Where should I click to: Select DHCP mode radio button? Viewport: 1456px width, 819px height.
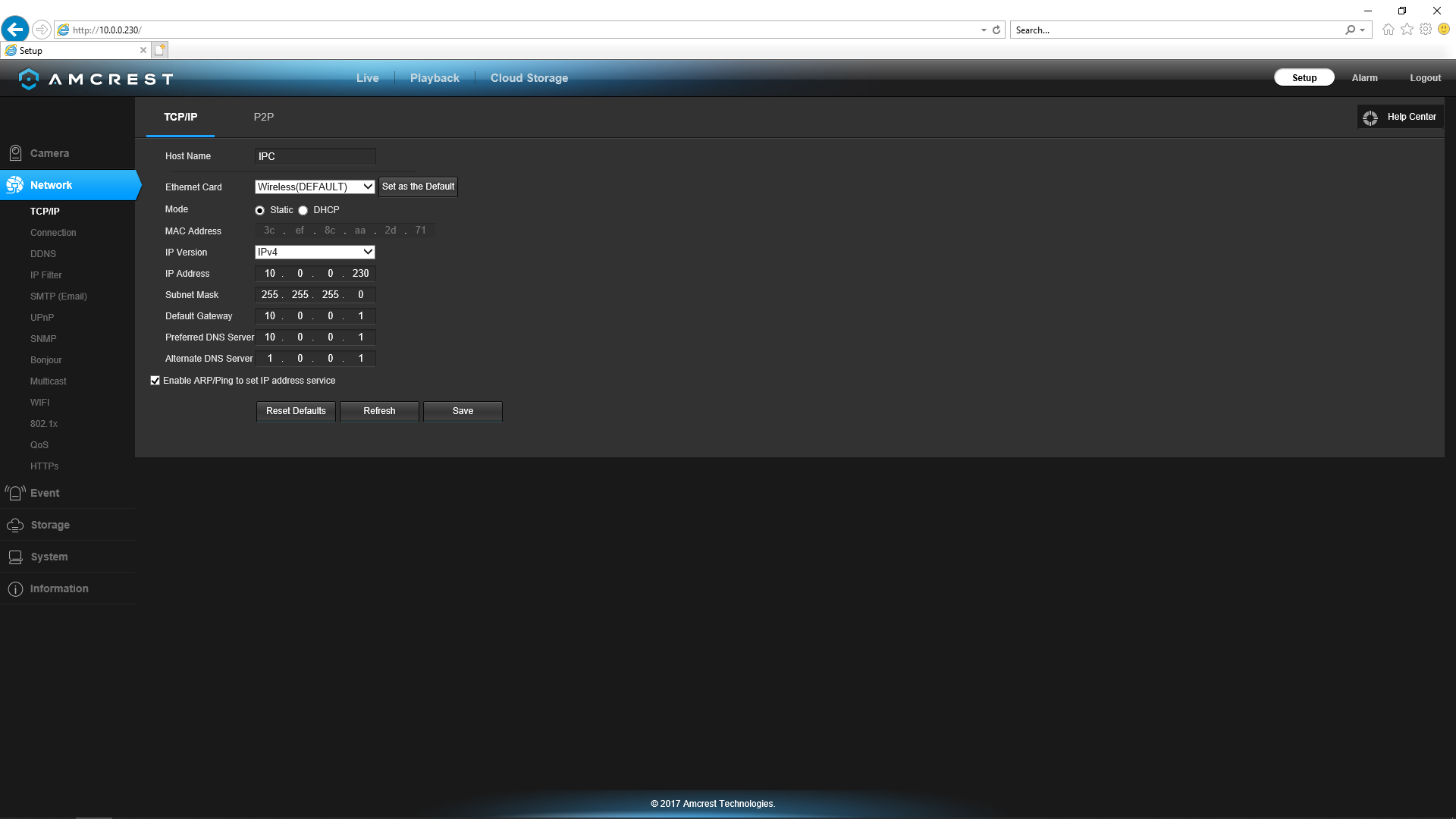[x=303, y=210]
